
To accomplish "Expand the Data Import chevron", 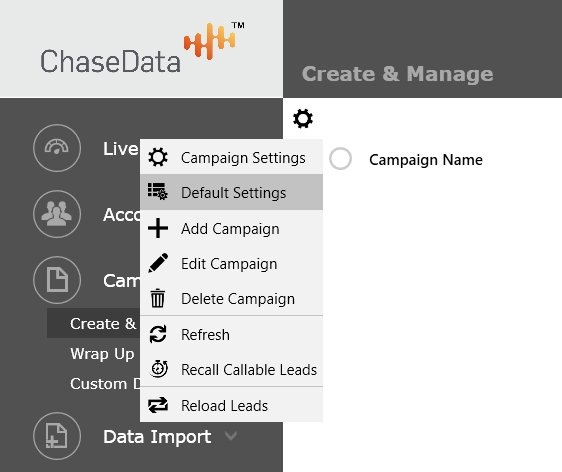I will click(x=230, y=436).
